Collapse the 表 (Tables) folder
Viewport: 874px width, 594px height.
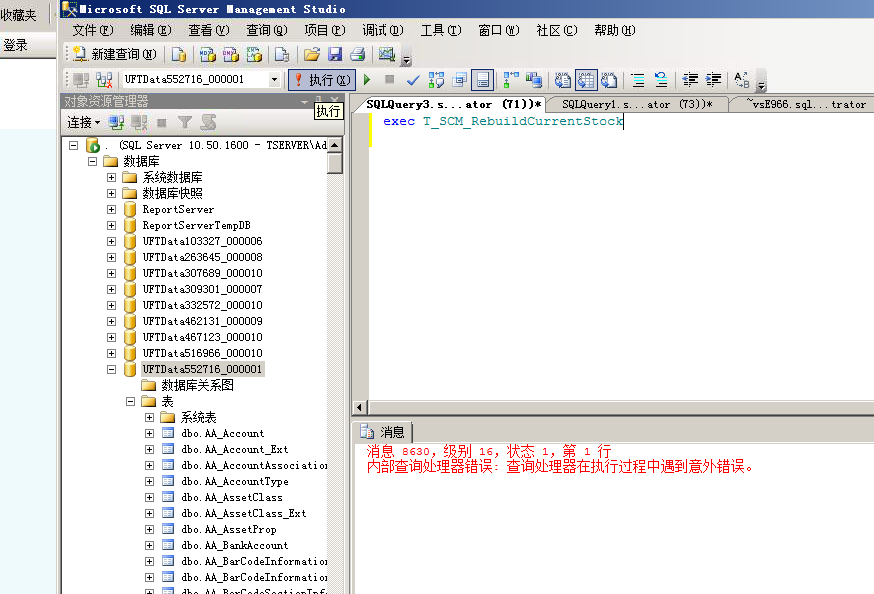coord(130,401)
